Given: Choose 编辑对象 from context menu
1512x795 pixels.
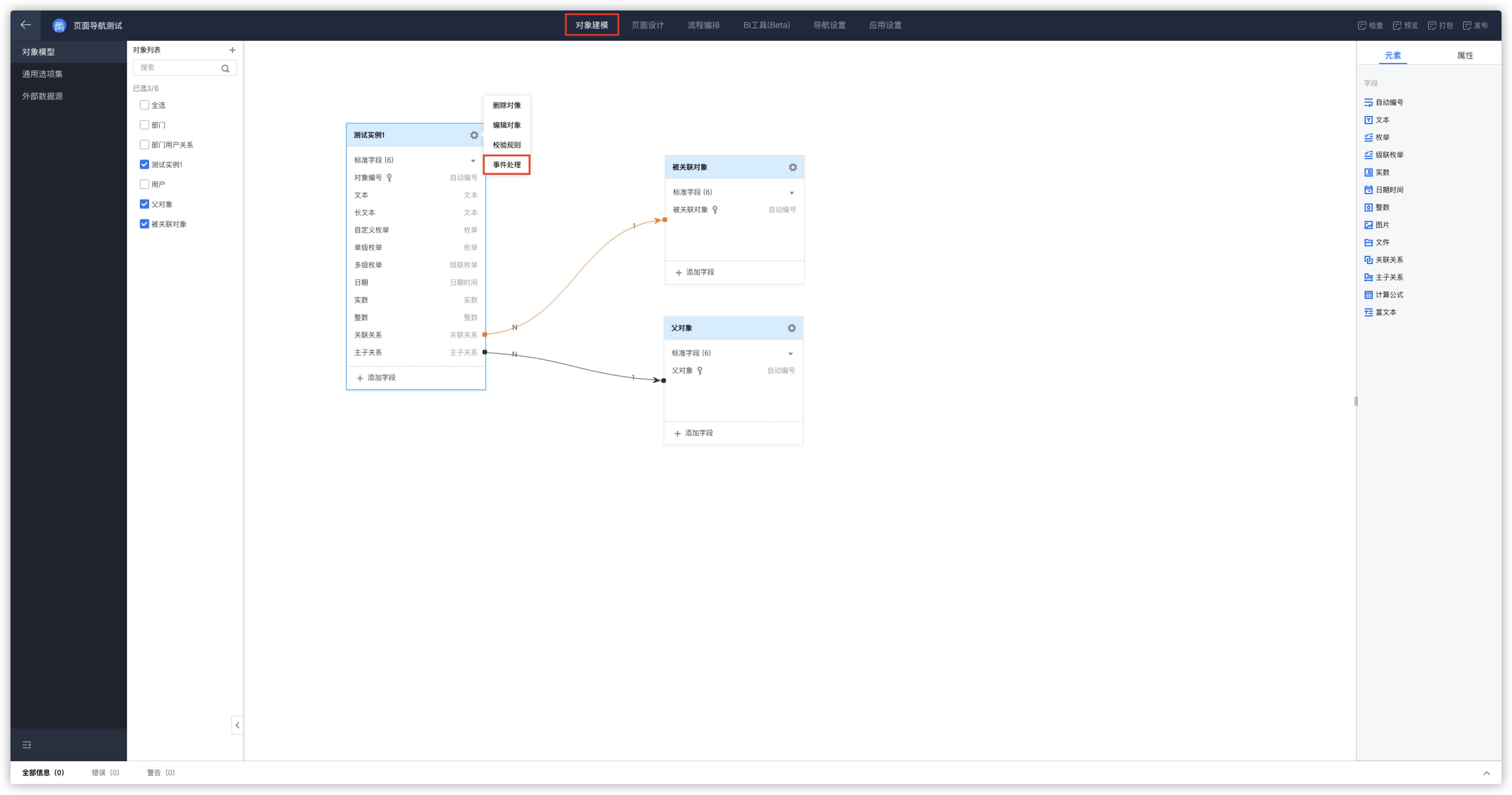Looking at the screenshot, I should pos(507,125).
